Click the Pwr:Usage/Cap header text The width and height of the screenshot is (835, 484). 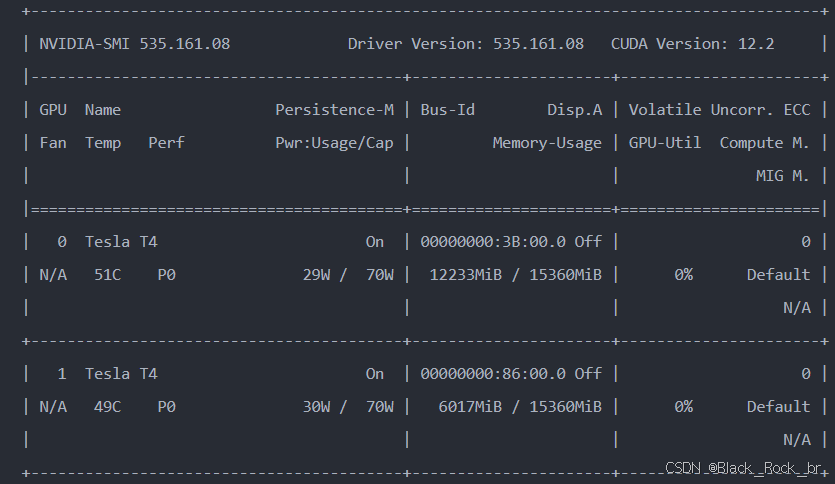[334, 143]
